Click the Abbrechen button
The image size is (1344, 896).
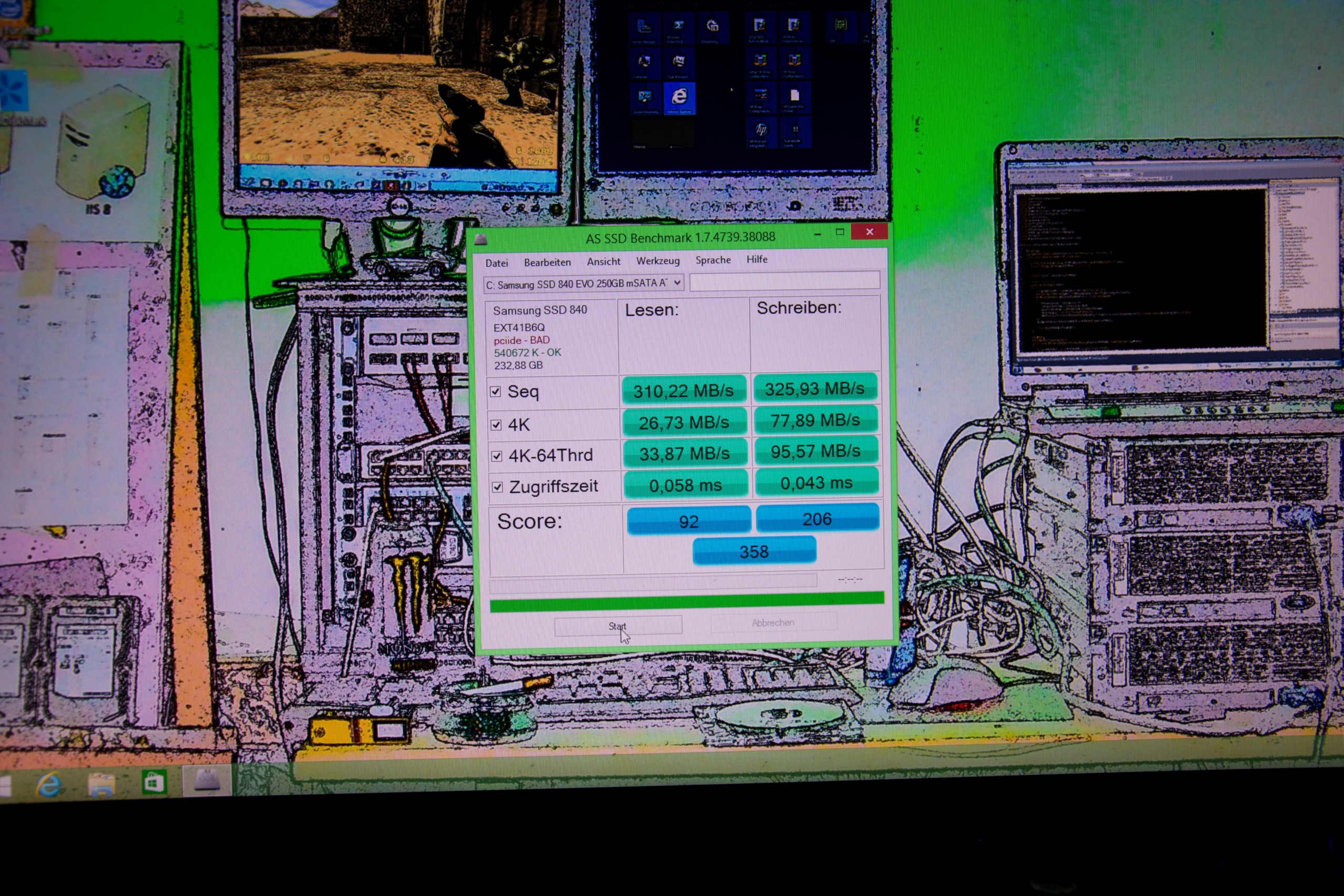[x=773, y=623]
